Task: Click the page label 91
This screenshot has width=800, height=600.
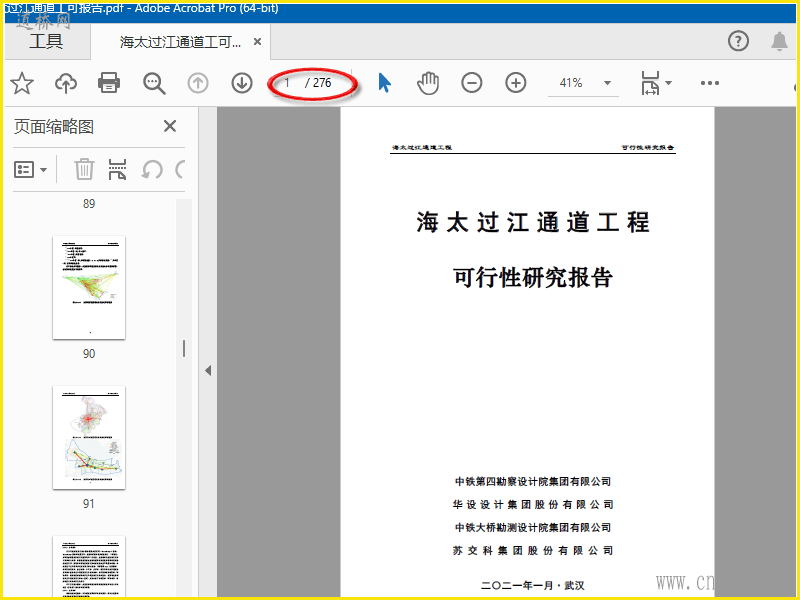Action: click(x=89, y=504)
